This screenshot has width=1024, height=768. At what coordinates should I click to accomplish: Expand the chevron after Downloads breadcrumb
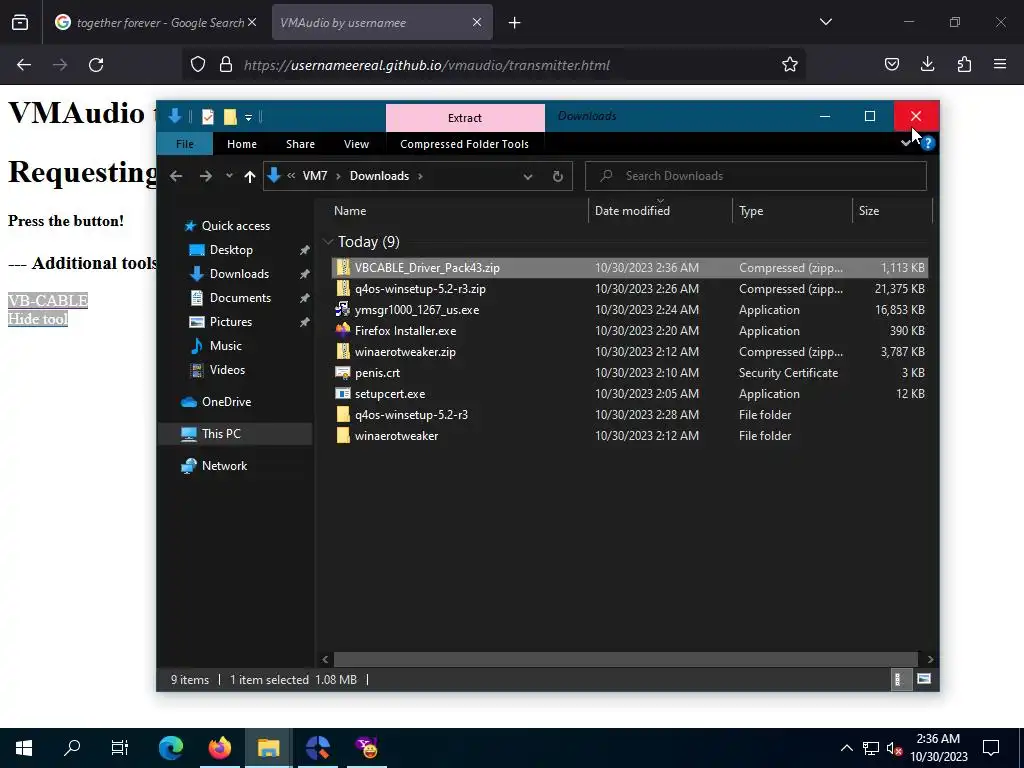[420, 176]
